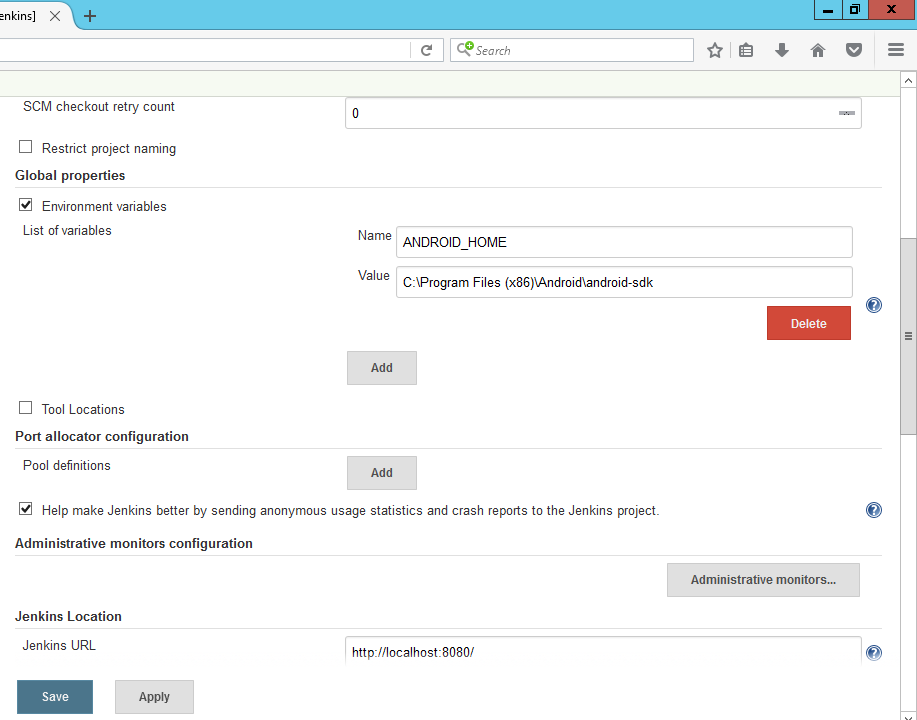917x720 pixels.
Task: Open help for environment variables entry
Action: pos(874,305)
